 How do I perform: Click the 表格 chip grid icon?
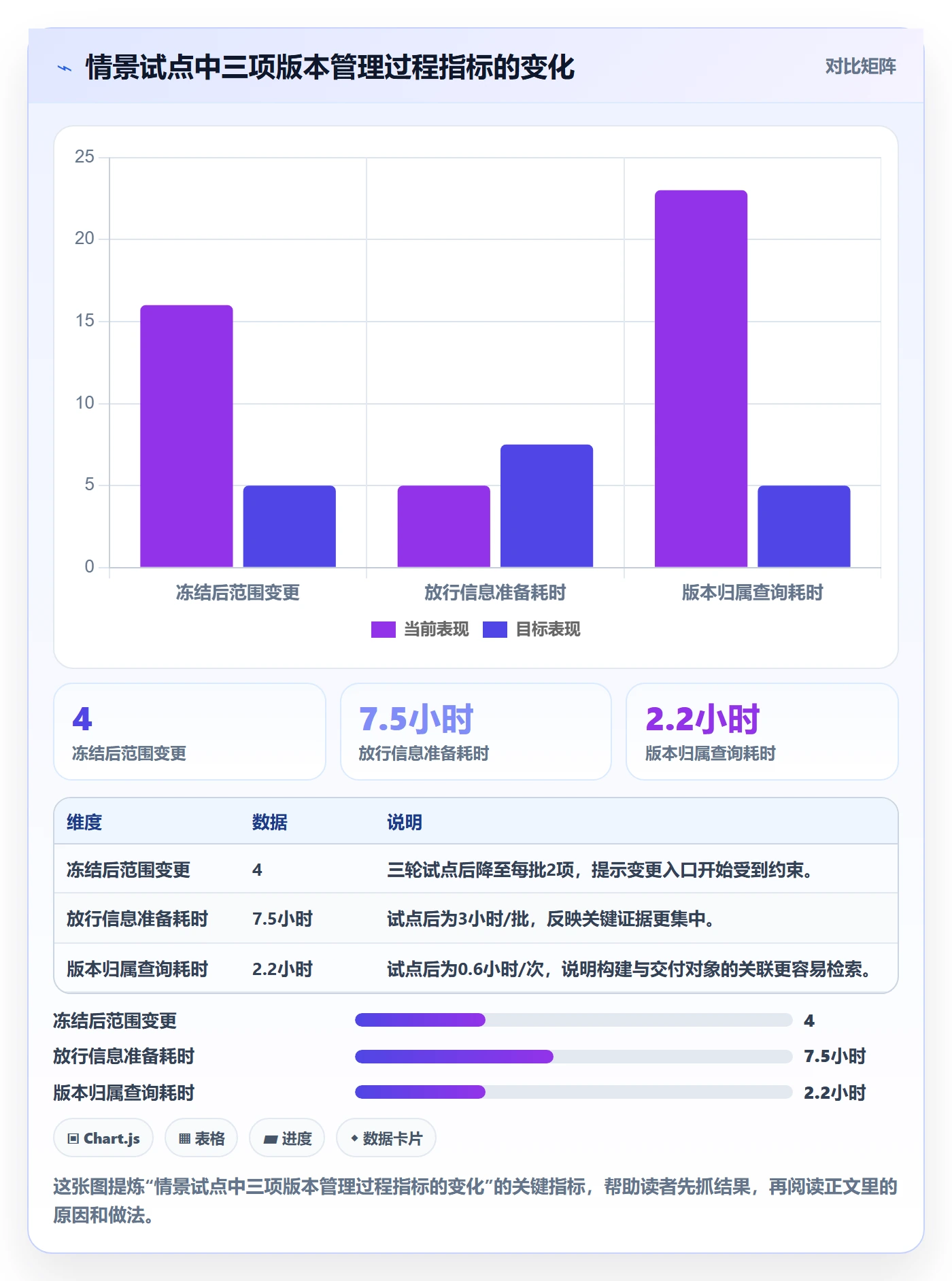click(185, 1139)
